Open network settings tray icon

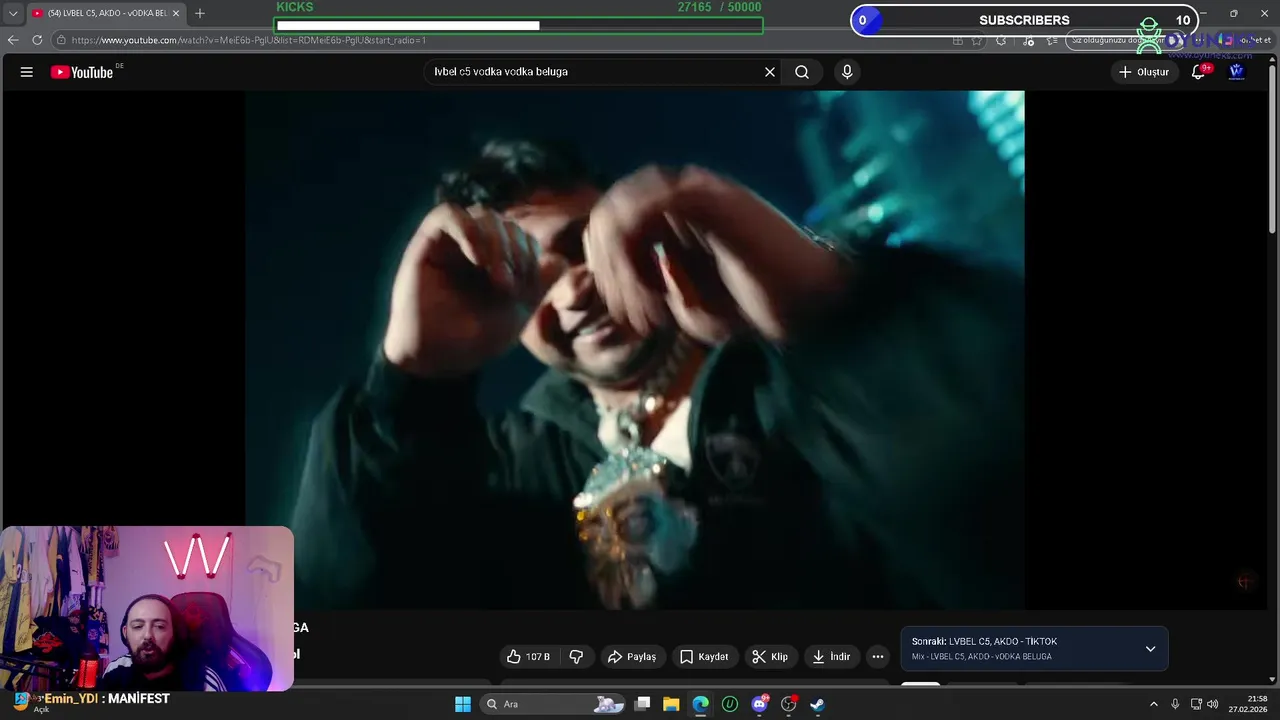[x=1196, y=704]
